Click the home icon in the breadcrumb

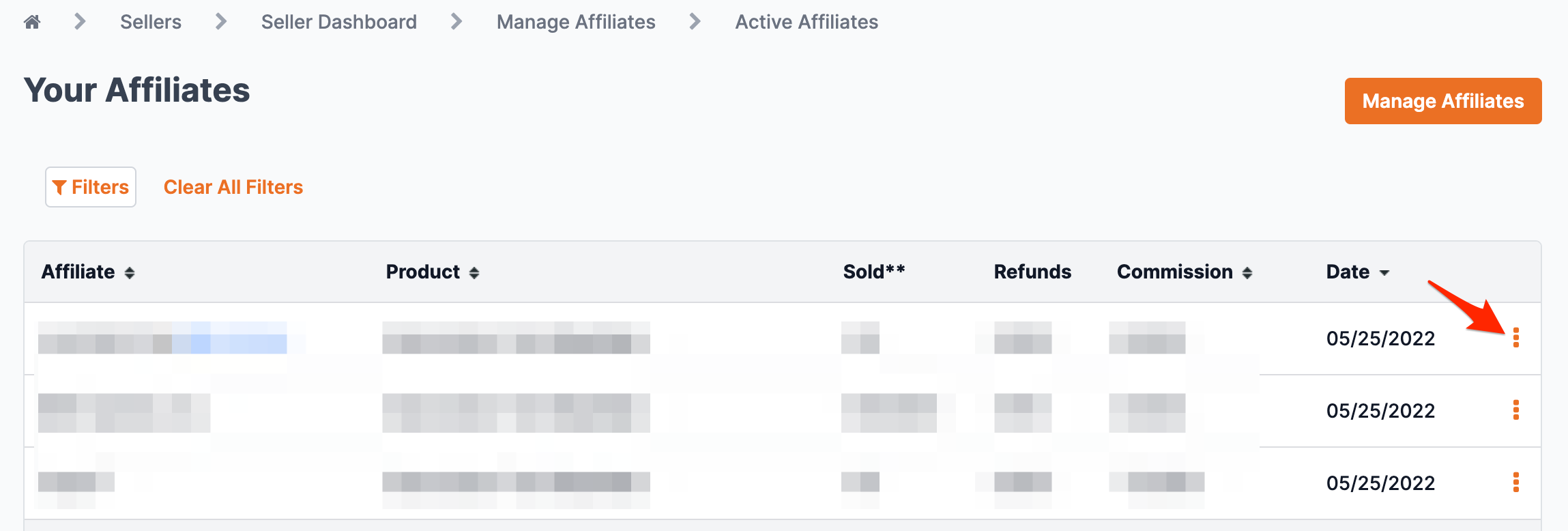coord(31,21)
